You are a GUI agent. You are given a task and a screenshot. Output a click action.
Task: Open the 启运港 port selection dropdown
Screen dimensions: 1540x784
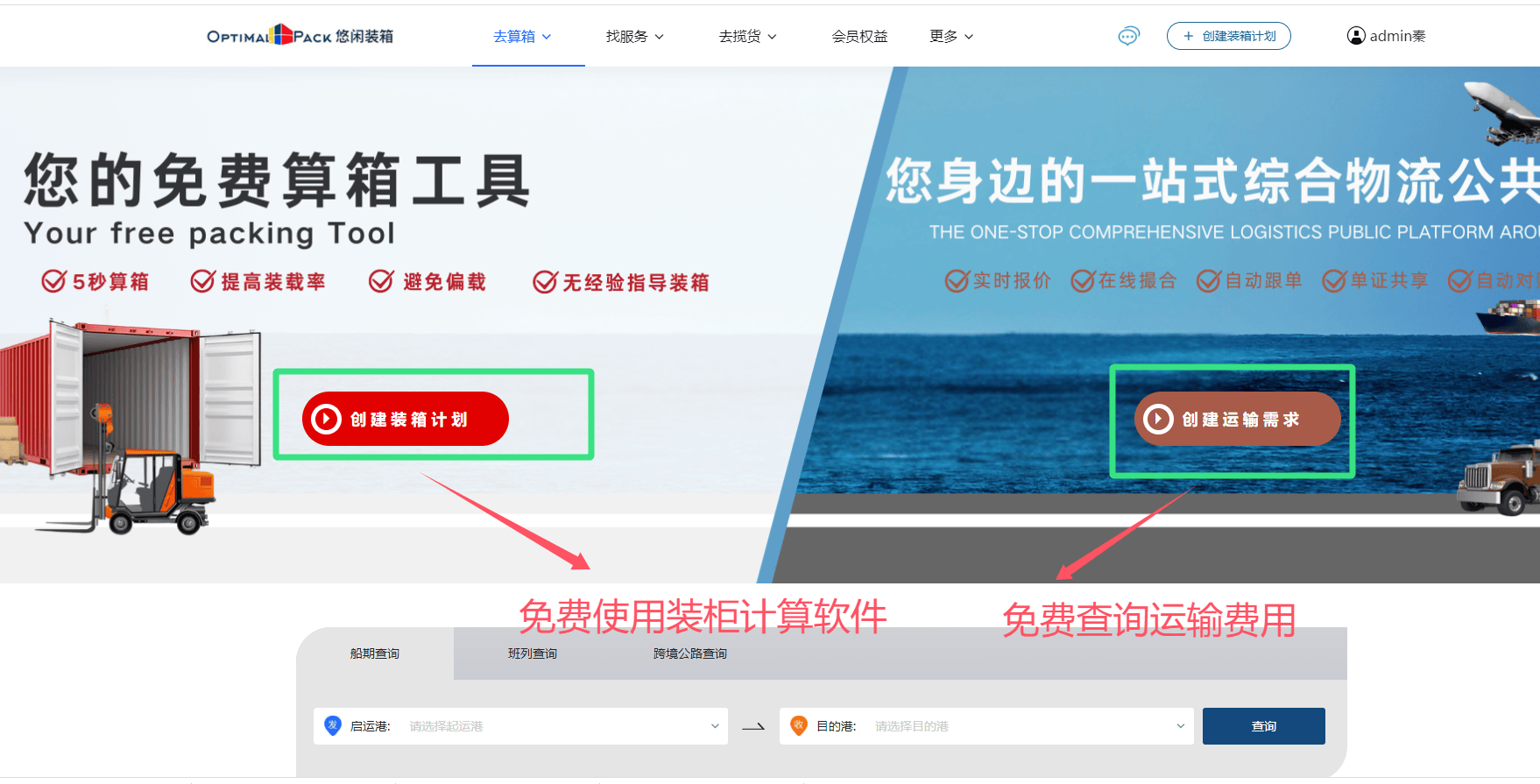point(561,726)
